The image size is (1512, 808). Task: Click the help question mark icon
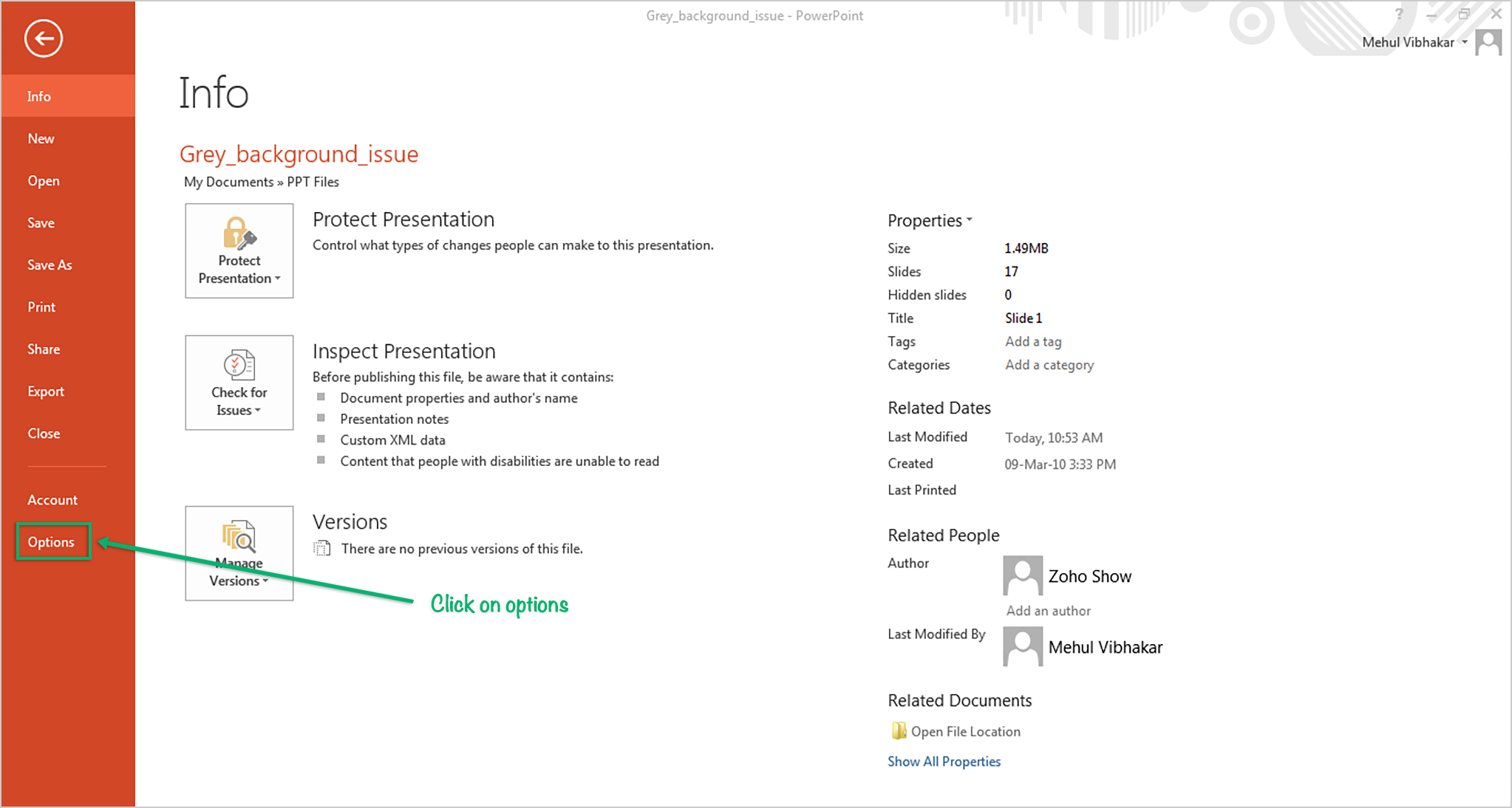coord(1399,14)
